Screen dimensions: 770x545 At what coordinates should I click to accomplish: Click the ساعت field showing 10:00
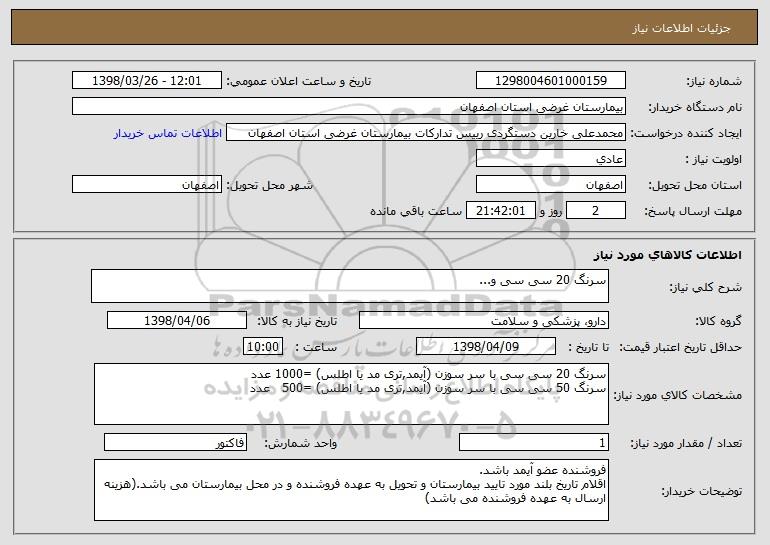coord(263,347)
